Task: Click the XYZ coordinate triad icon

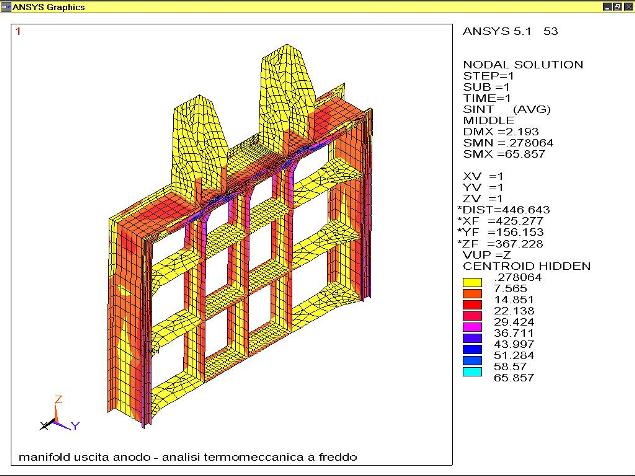Action: tap(60, 415)
